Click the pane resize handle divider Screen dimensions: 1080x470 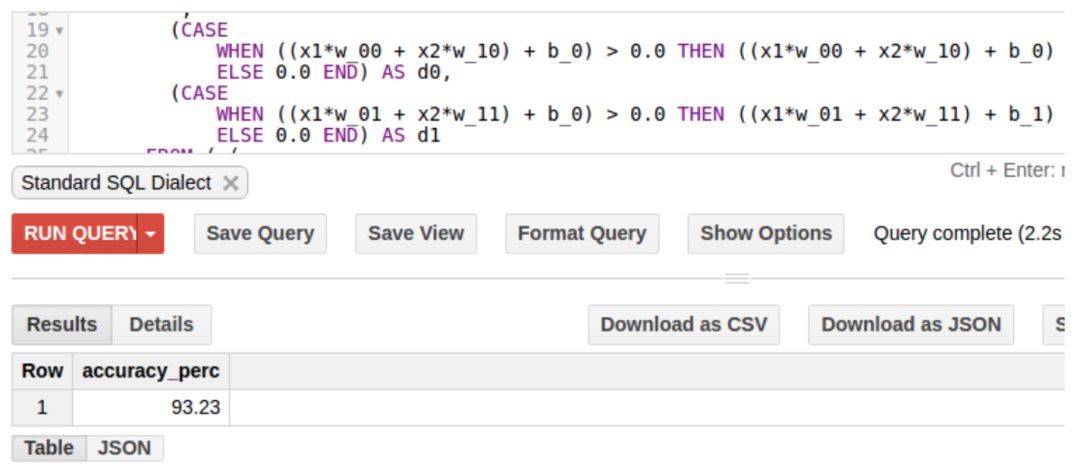click(x=737, y=279)
